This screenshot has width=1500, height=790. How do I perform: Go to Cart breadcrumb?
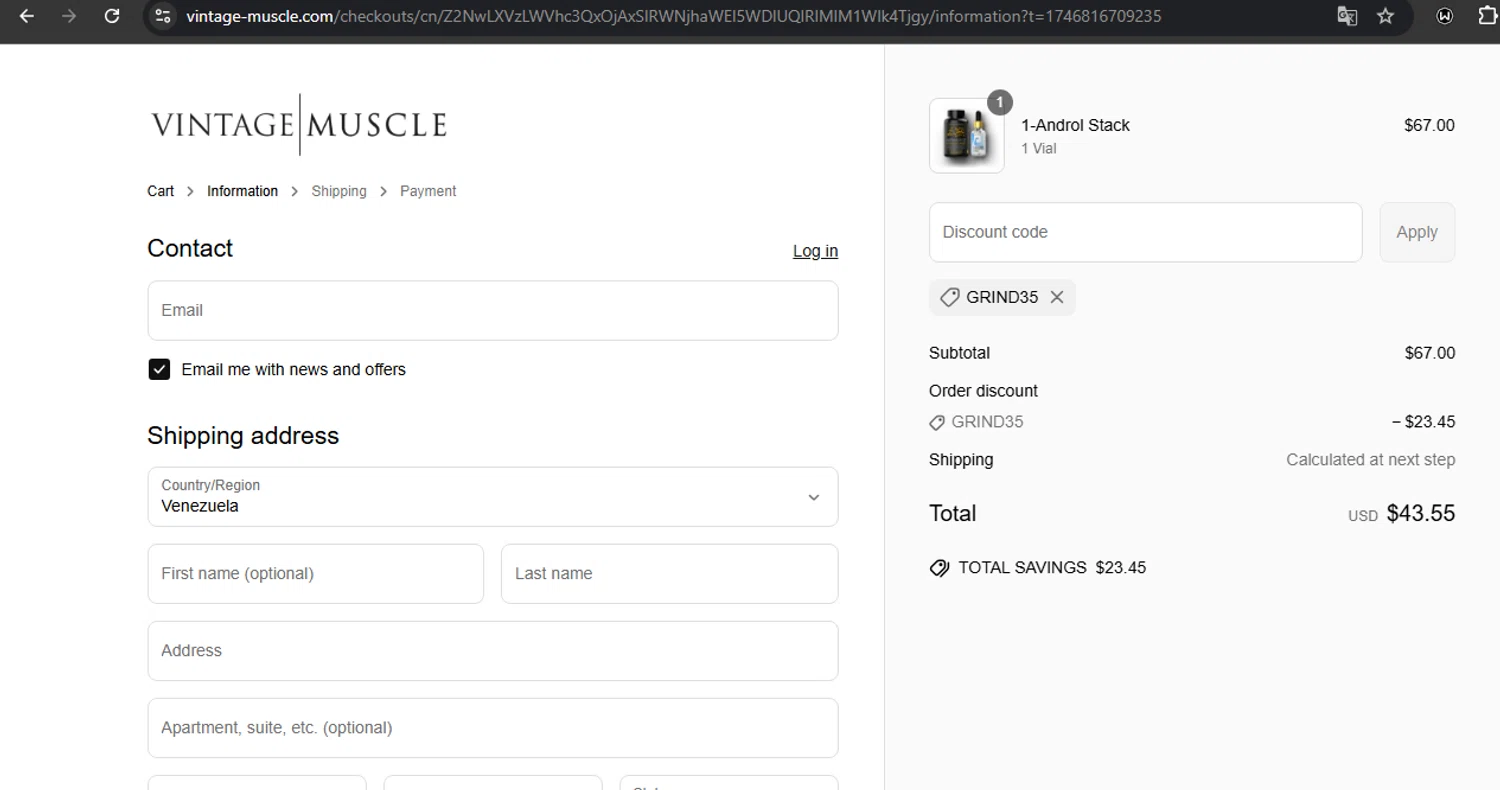tap(160, 191)
